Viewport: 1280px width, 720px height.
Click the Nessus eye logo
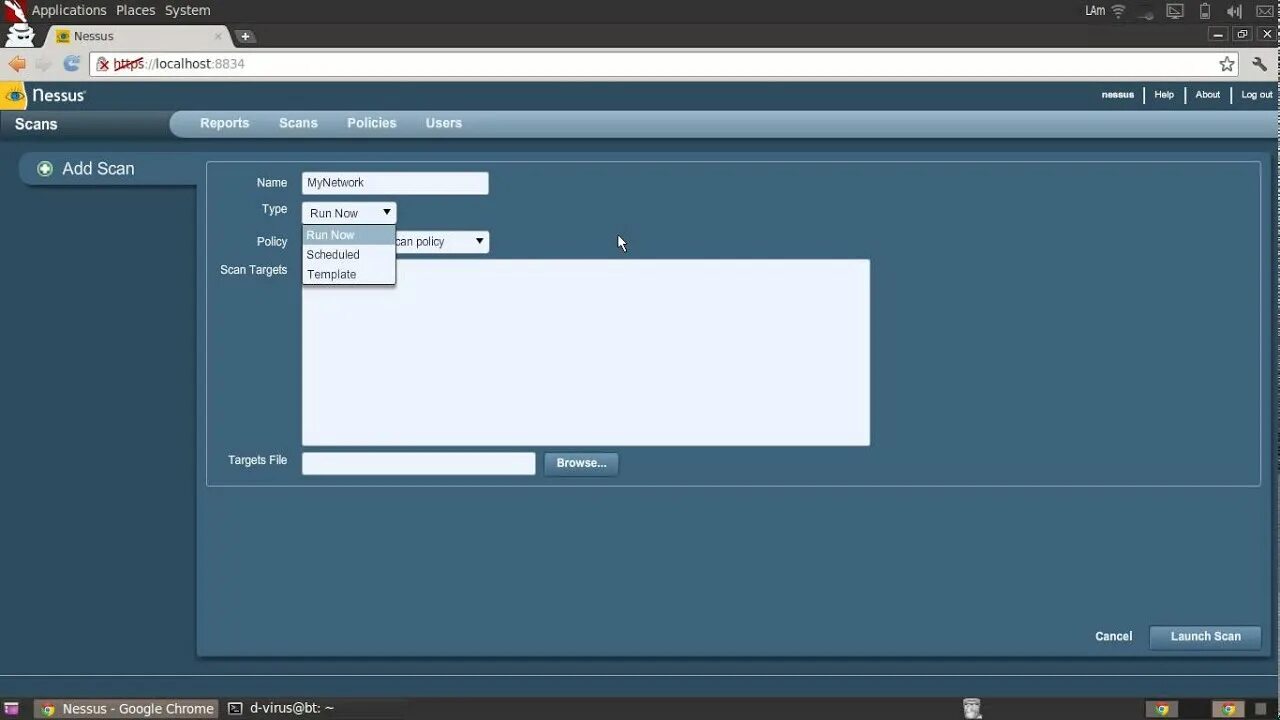coord(15,96)
